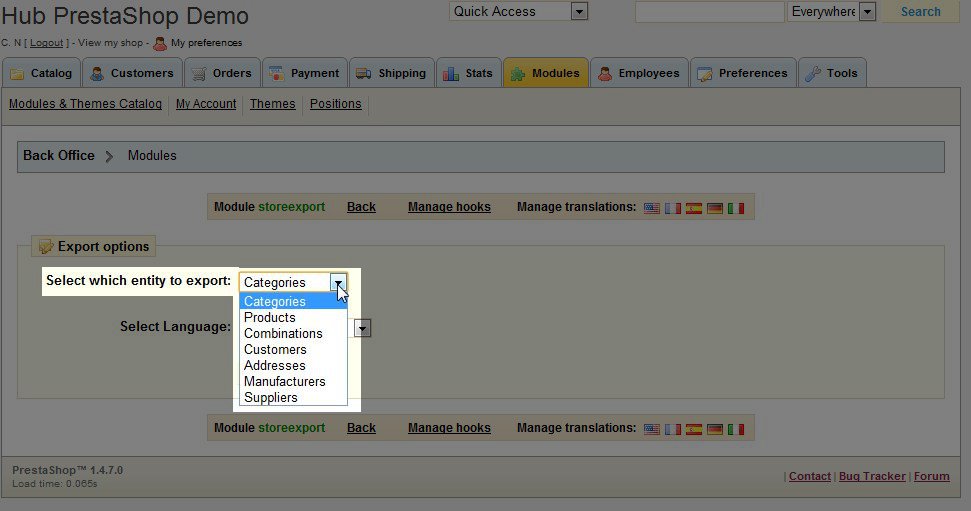Click the Spanish flag in top translations row
971x511 pixels.
coord(694,208)
